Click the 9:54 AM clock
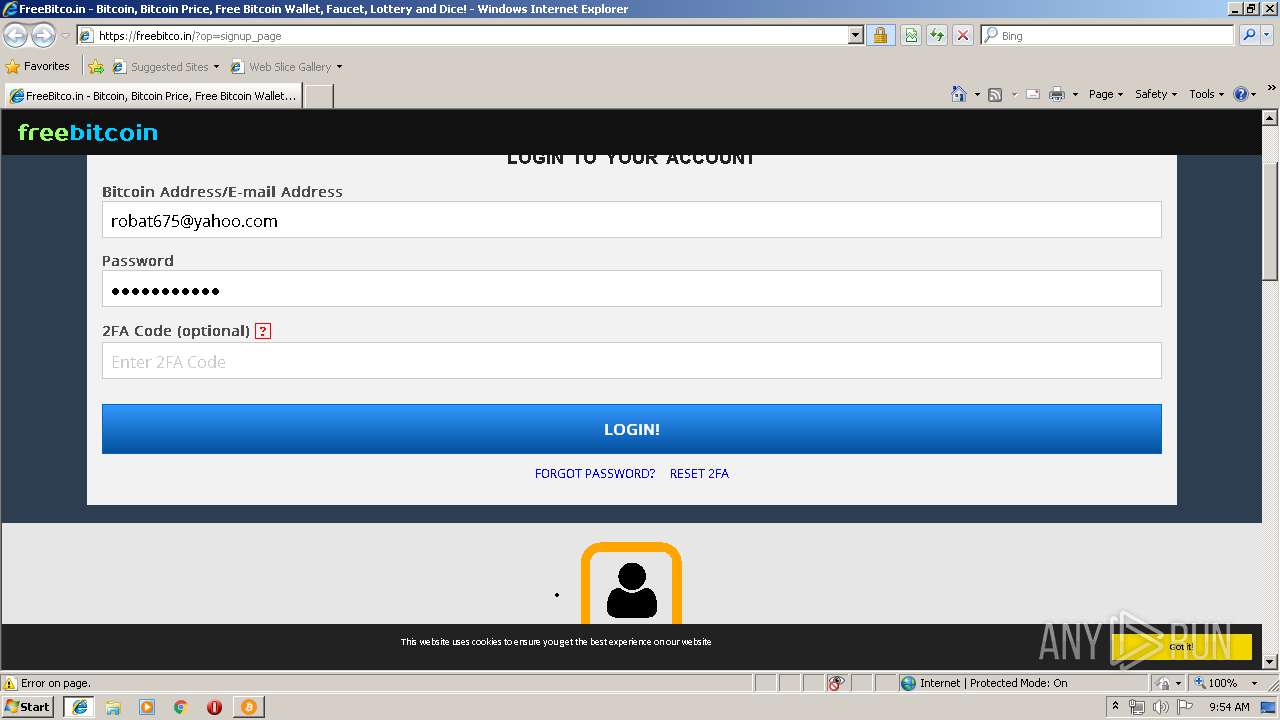The height and width of the screenshot is (720, 1280). pyautogui.click(x=1229, y=707)
